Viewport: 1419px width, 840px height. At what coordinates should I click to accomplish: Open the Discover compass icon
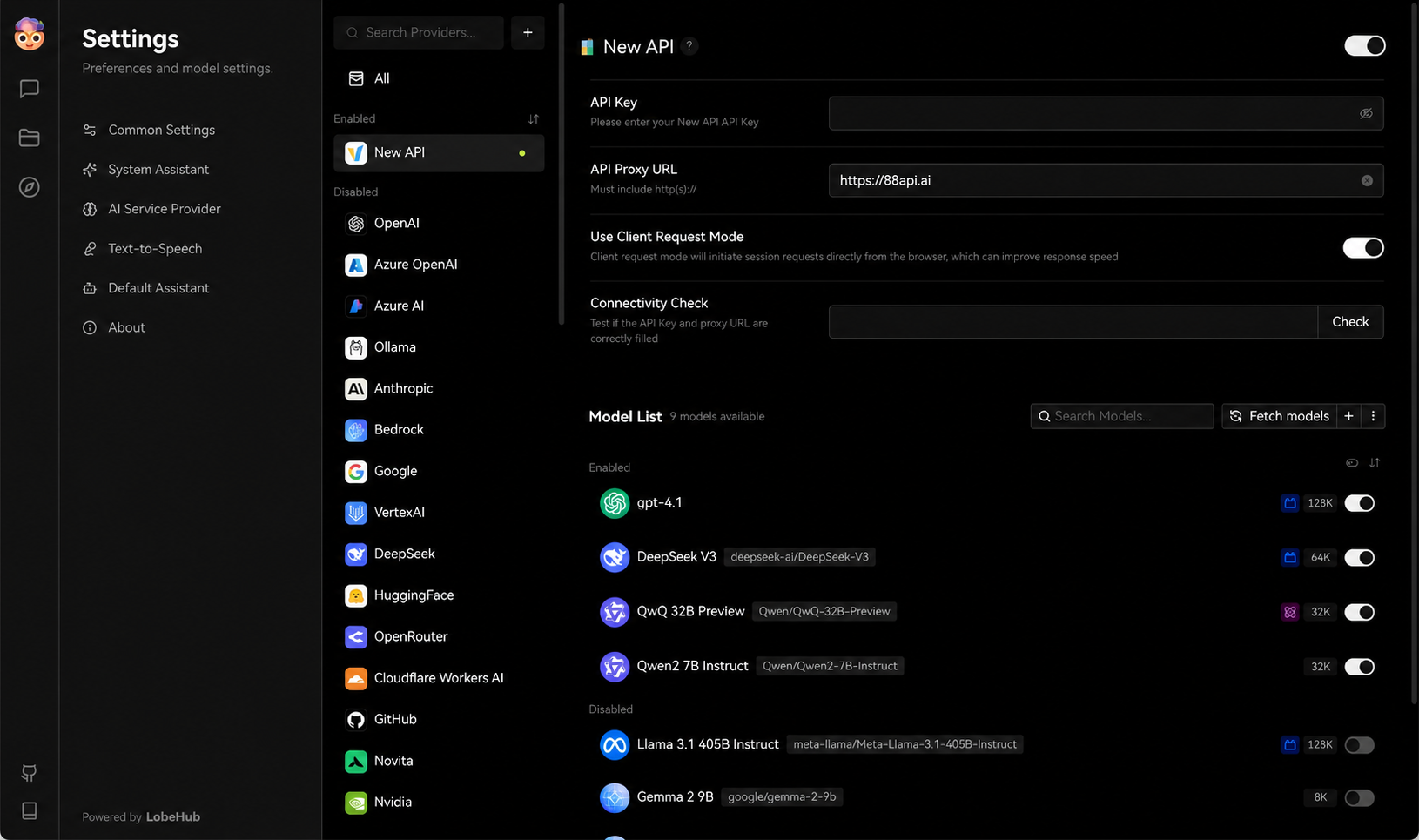click(x=29, y=187)
